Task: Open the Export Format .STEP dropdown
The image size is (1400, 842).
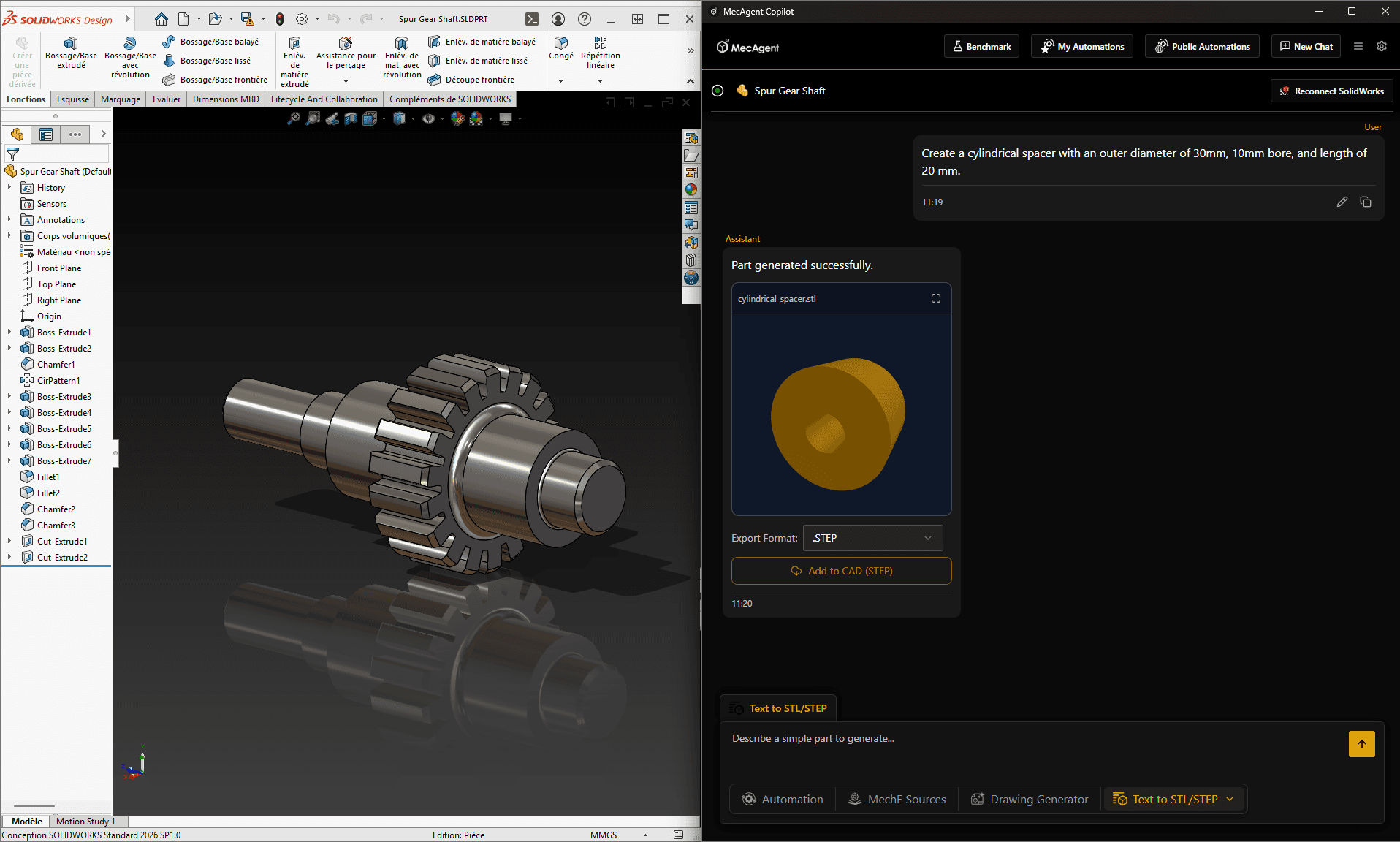Action: [x=872, y=538]
